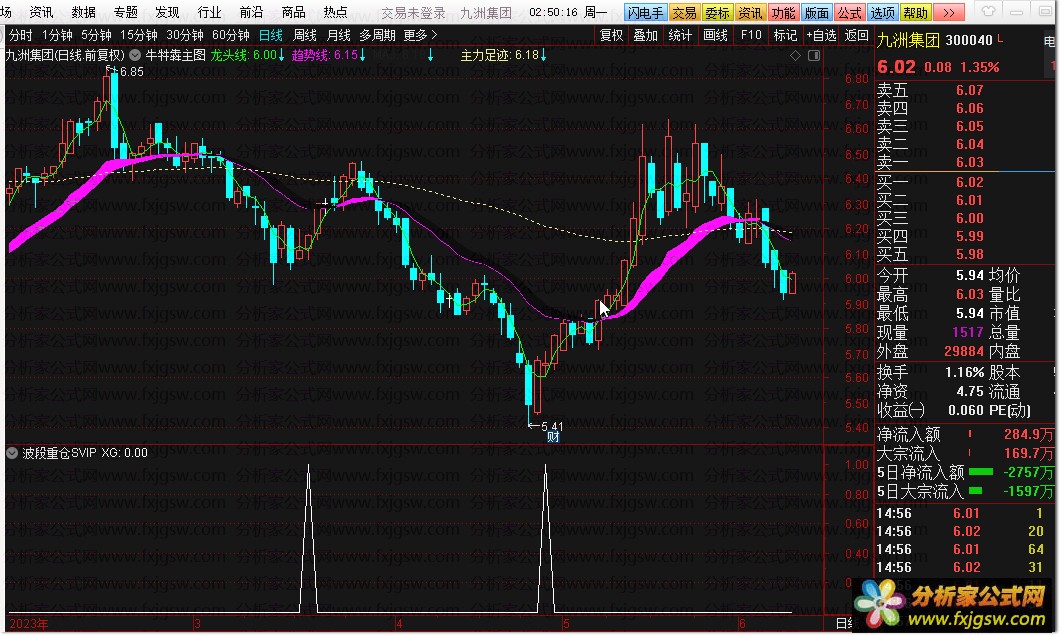The width and height of the screenshot is (1062, 636).
Task: Open F10 company info
Action: pos(751,35)
